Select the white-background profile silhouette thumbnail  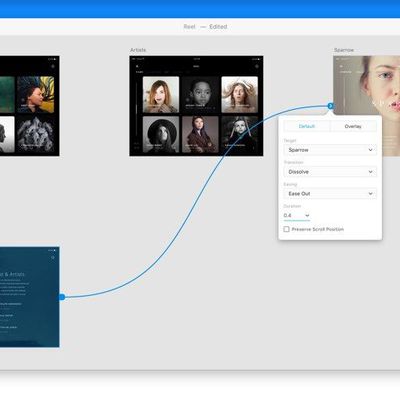click(7, 134)
